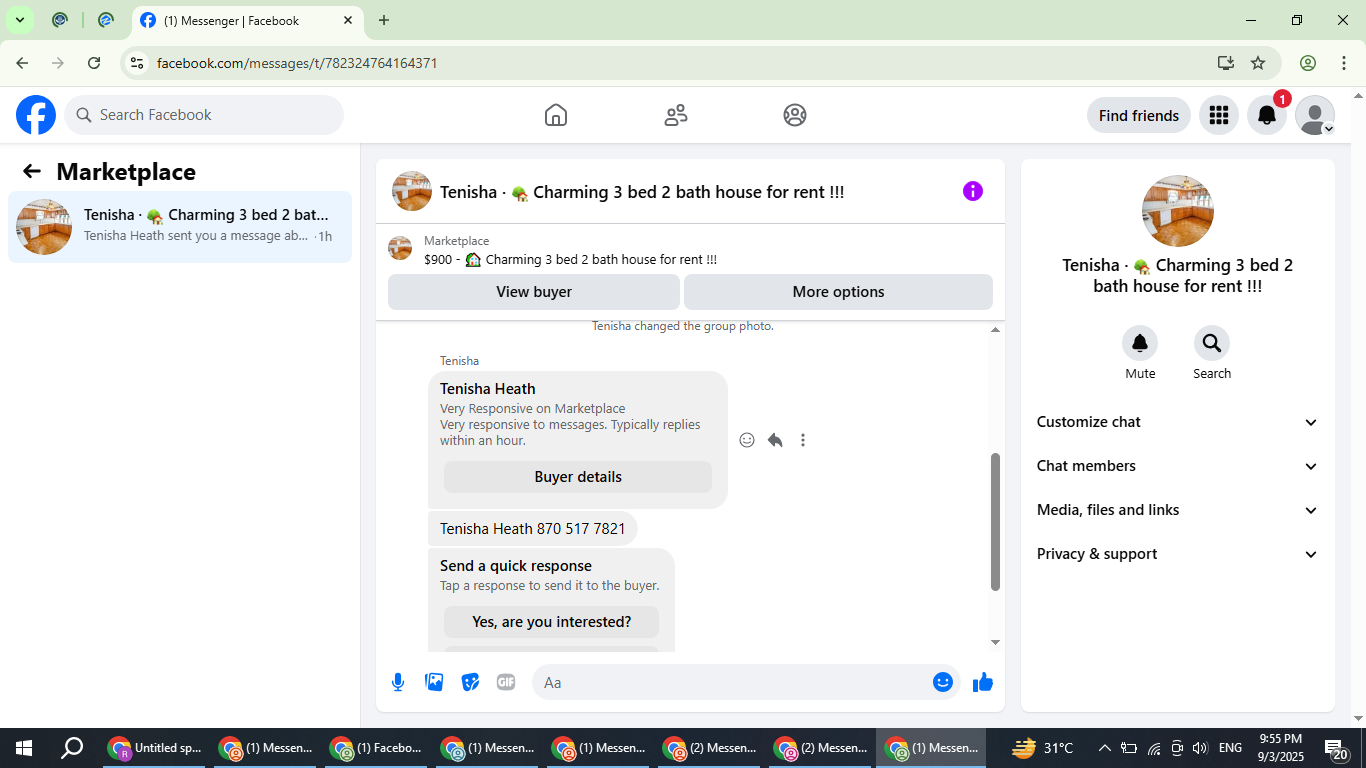Open the Windows notification center
Viewport: 1366px width, 768px height.
1337,748
